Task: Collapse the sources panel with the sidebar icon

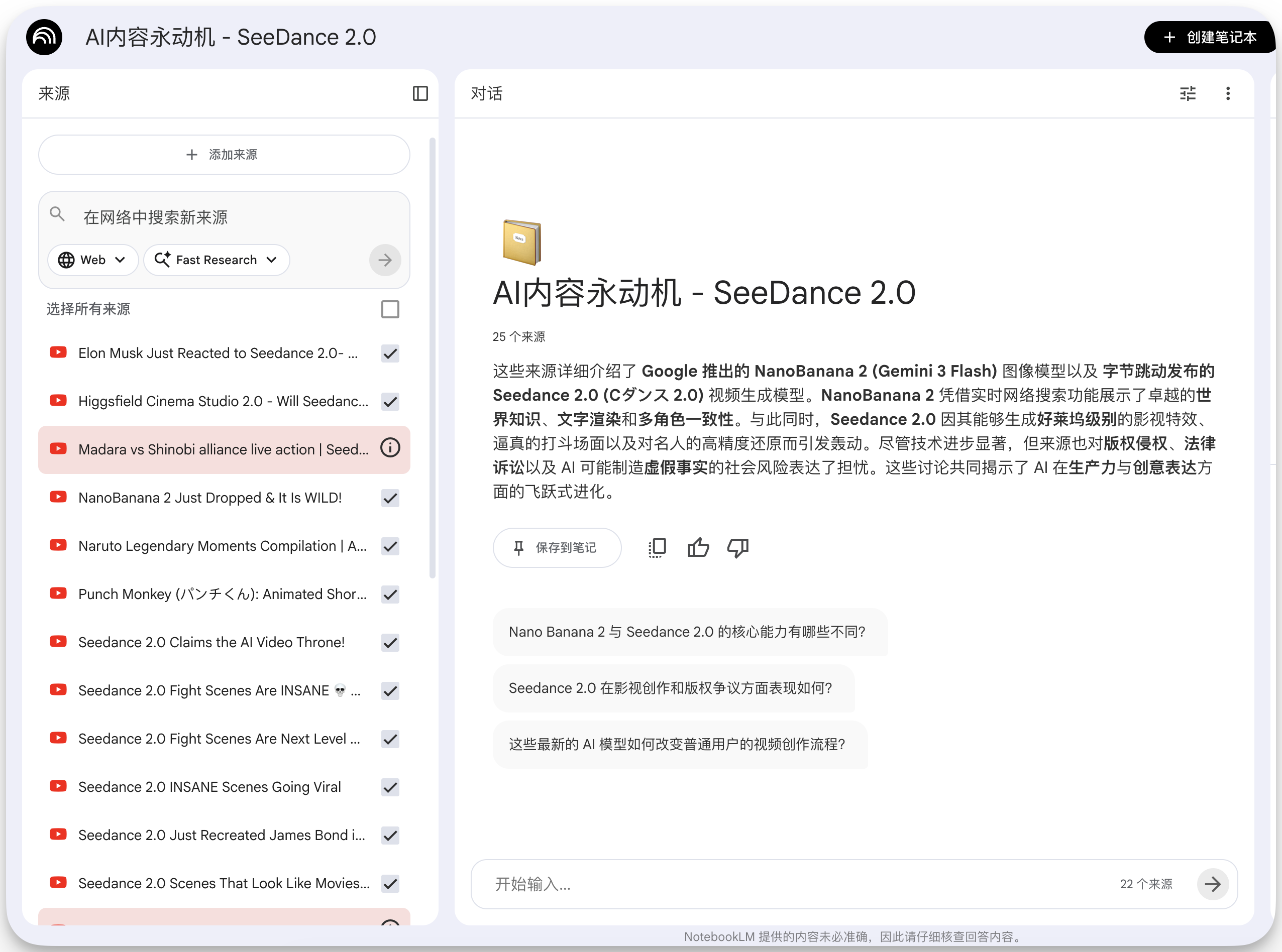Action: pyautogui.click(x=420, y=93)
